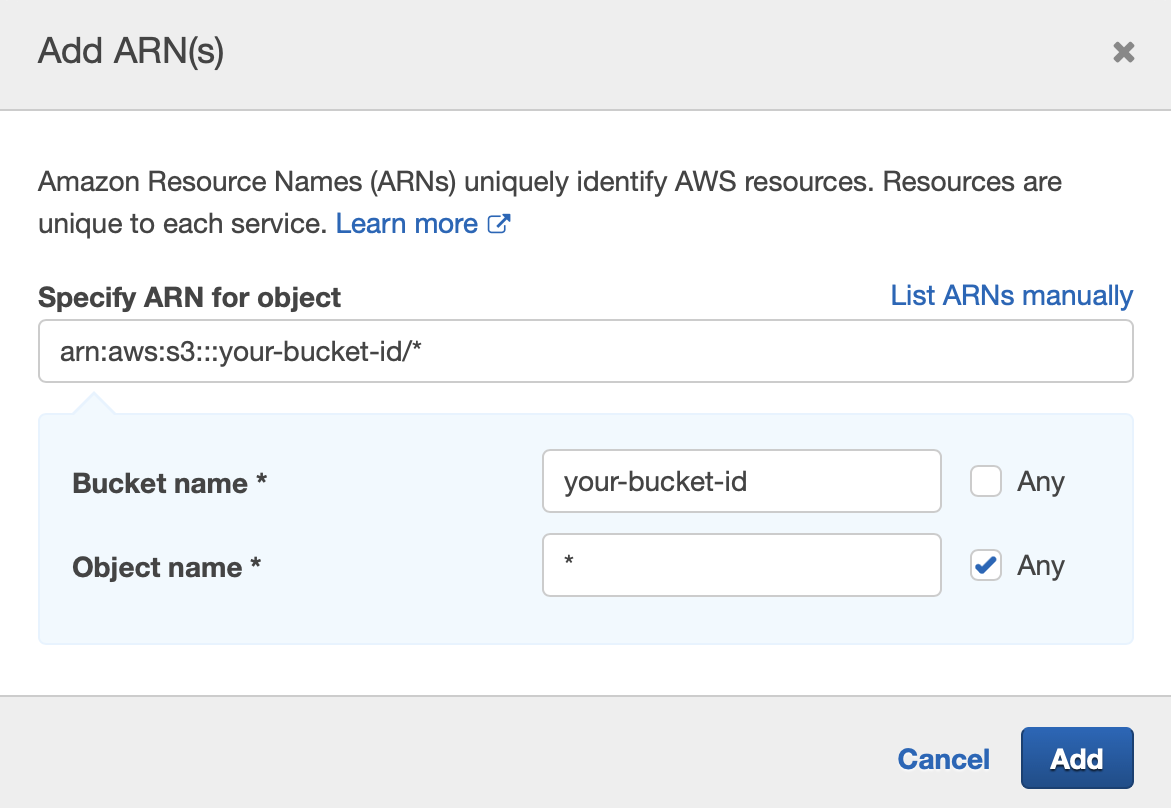The width and height of the screenshot is (1171, 808).
Task: Click the Specify ARN for object heading
Action: click(189, 298)
